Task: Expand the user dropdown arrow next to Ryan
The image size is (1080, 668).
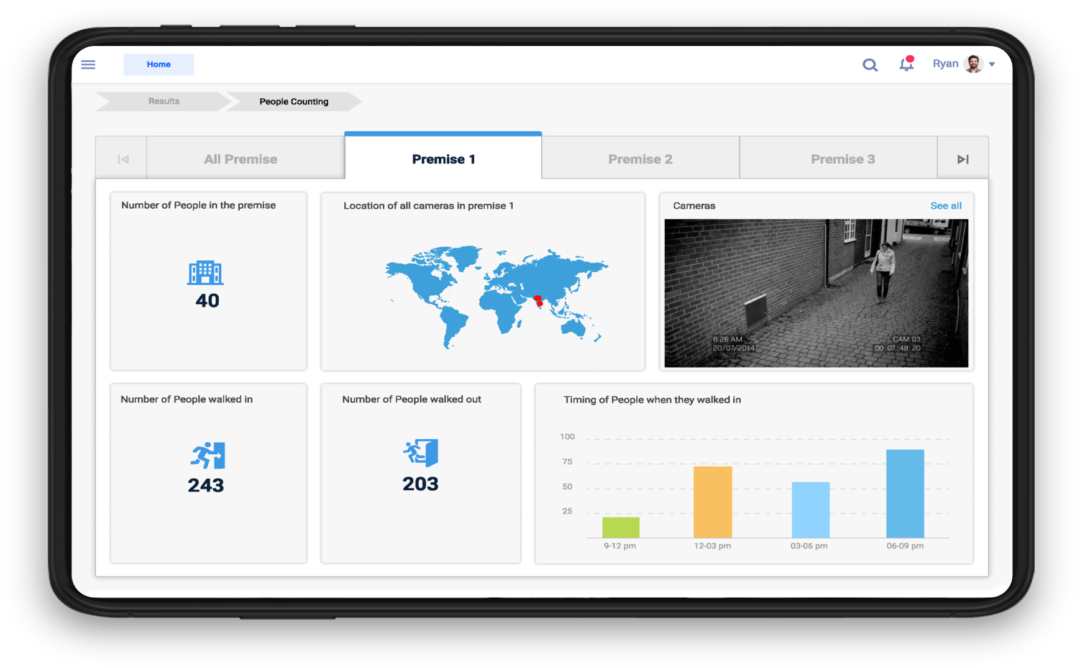Action: tap(992, 64)
